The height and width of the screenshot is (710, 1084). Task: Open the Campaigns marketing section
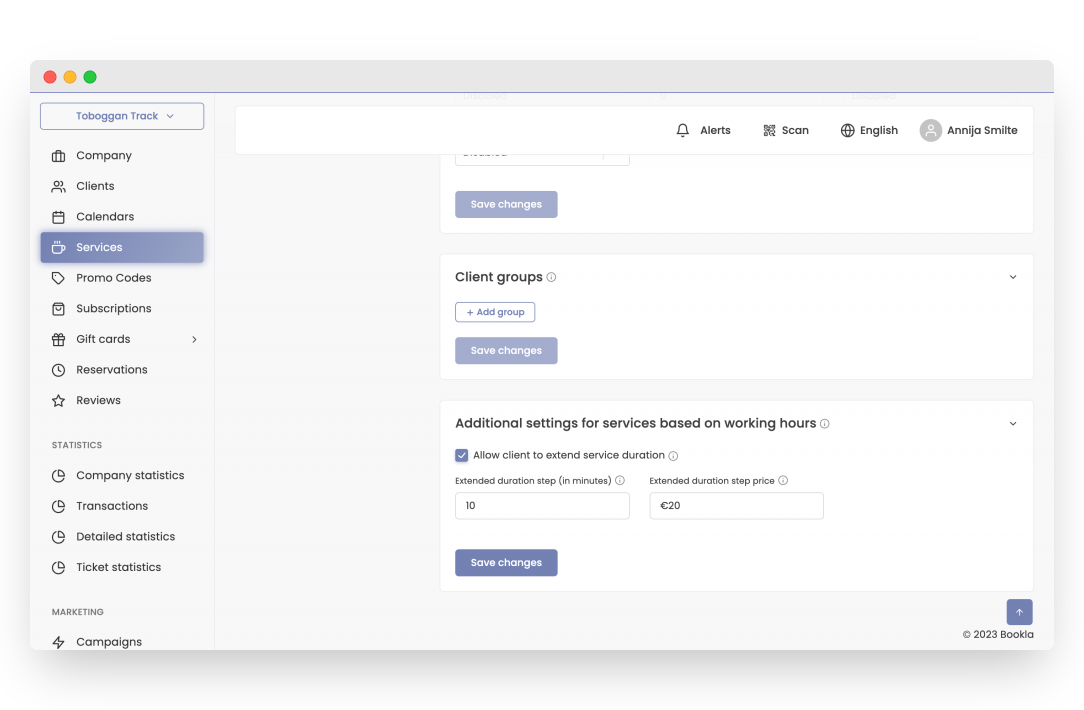109,641
